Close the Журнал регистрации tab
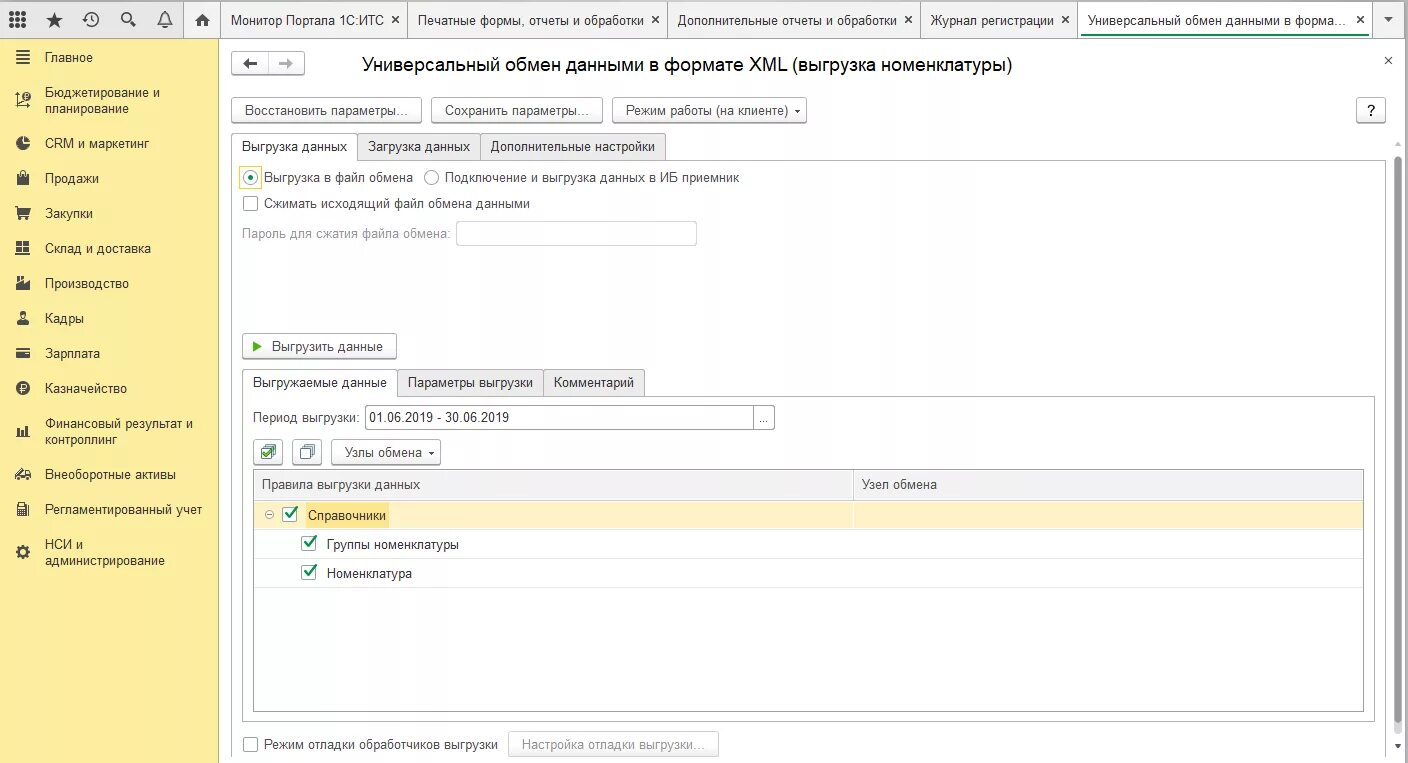 pos(1064,20)
